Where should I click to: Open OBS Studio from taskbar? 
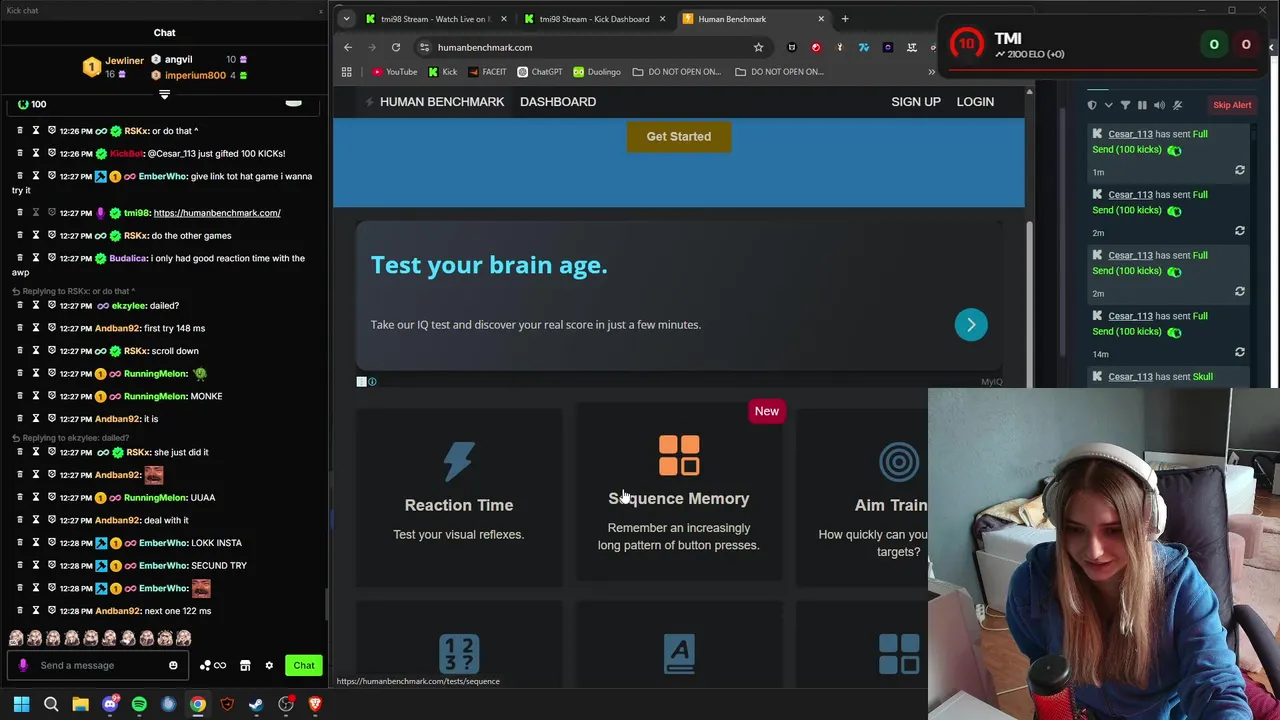click(286, 704)
